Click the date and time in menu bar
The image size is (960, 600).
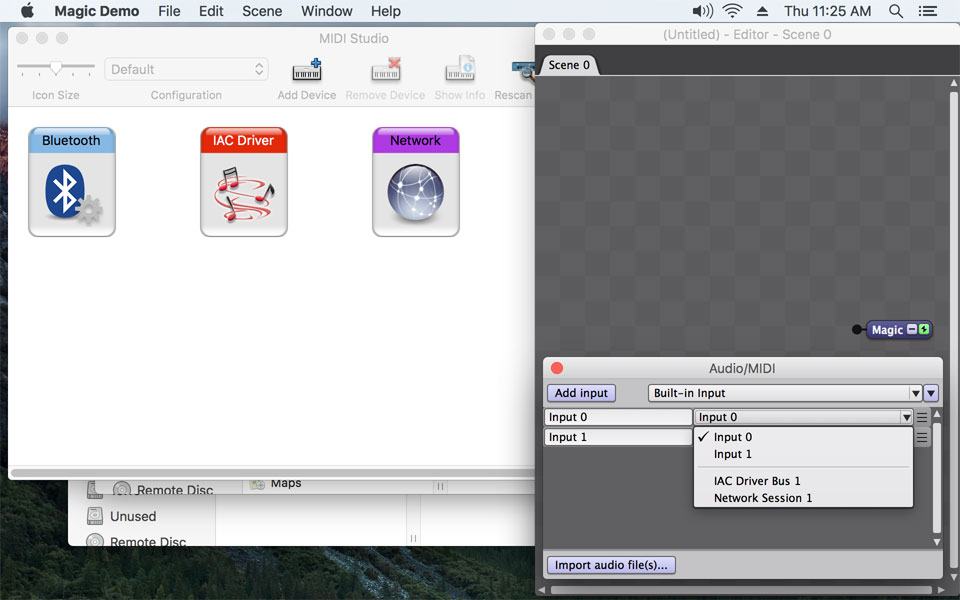(x=827, y=11)
